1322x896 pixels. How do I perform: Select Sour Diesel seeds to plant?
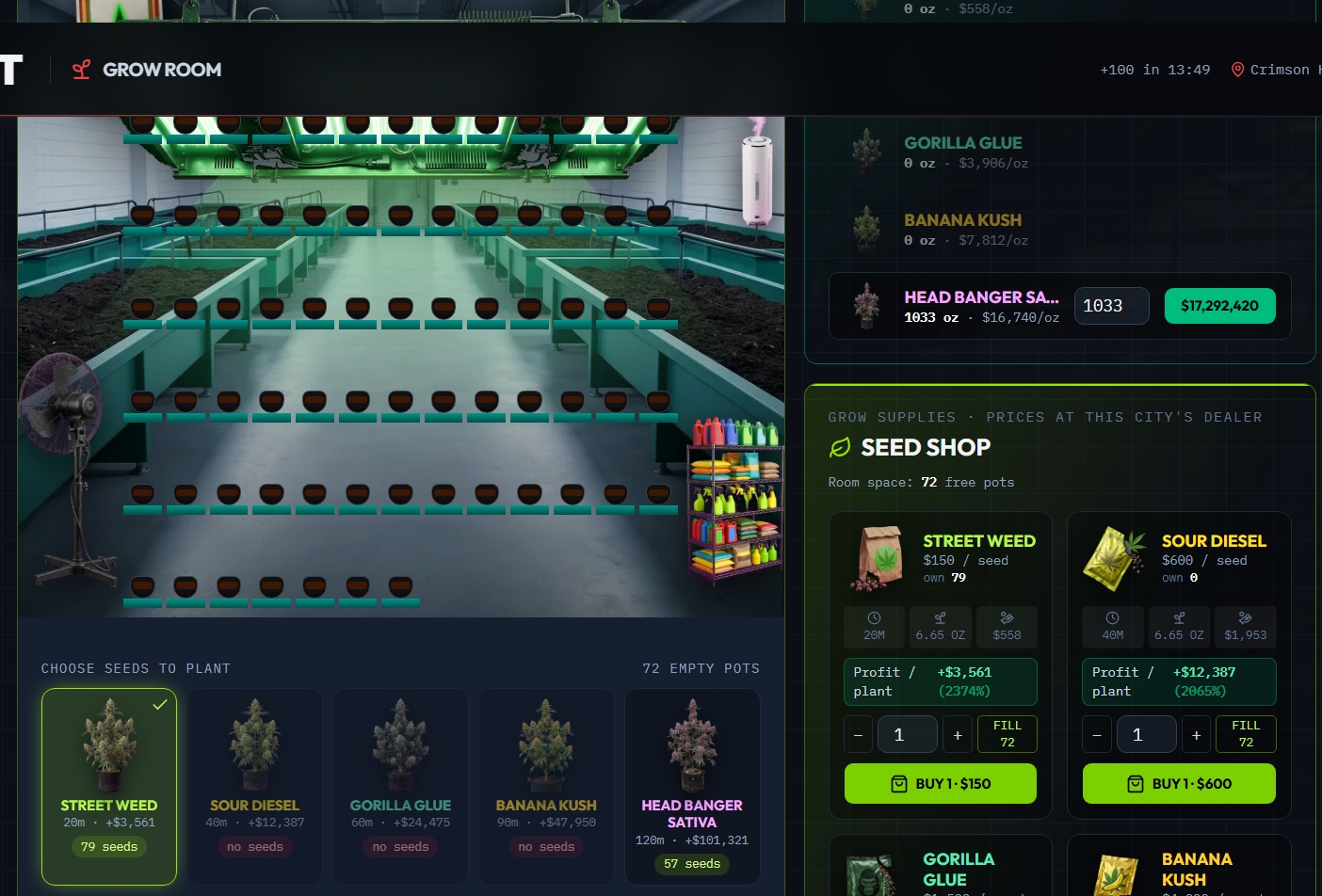[255, 787]
